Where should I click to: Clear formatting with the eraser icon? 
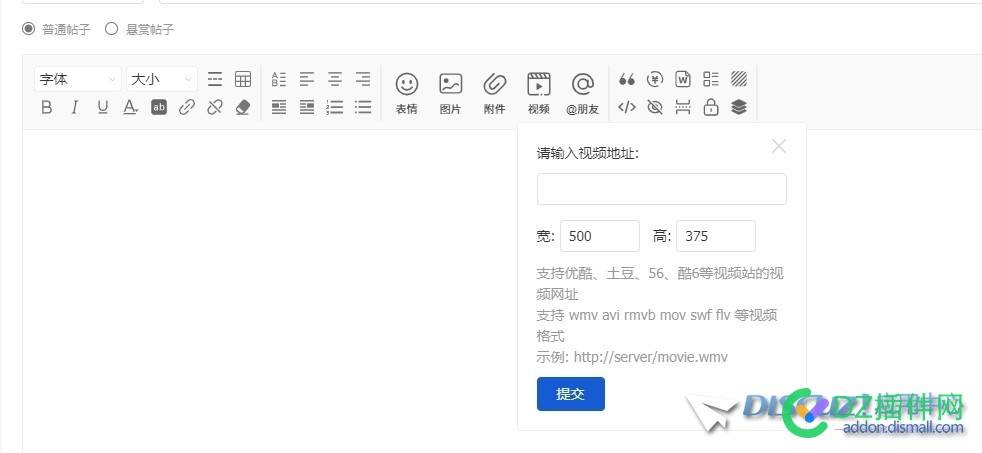pos(243,107)
